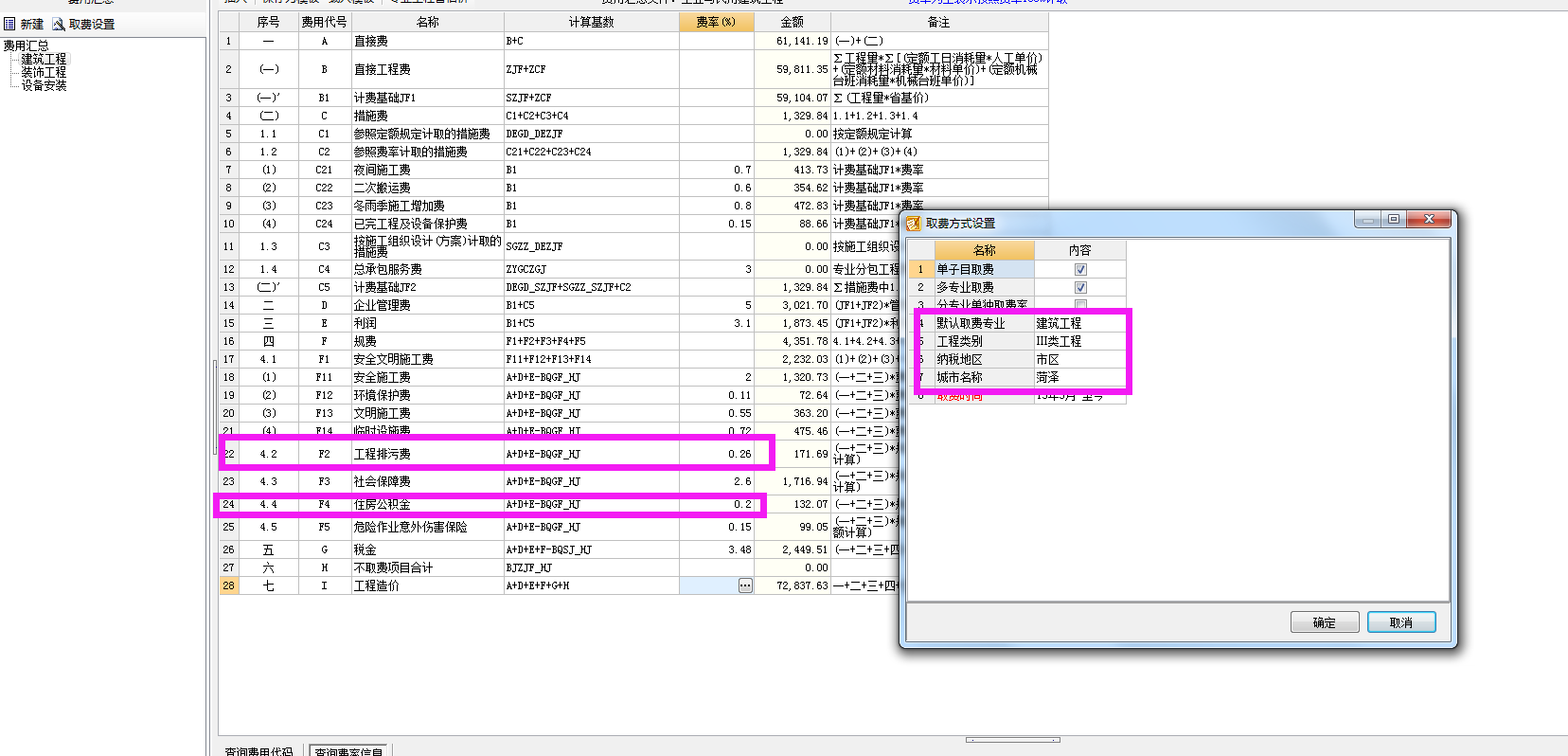Open the ellipsis button in the 工程造价 row
This screenshot has height=756, width=1568.
(745, 585)
